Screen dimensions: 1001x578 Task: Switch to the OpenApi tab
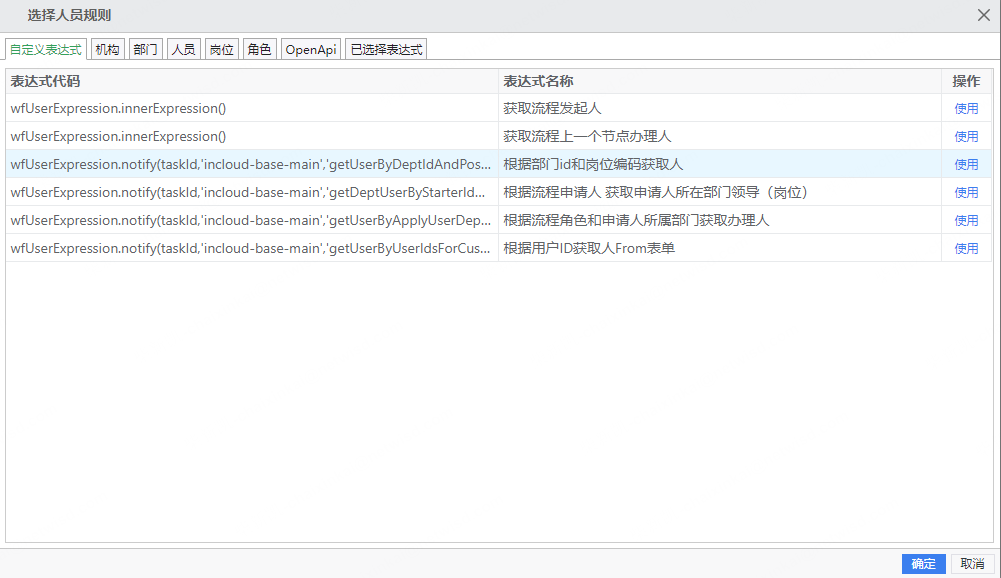pyautogui.click(x=310, y=48)
